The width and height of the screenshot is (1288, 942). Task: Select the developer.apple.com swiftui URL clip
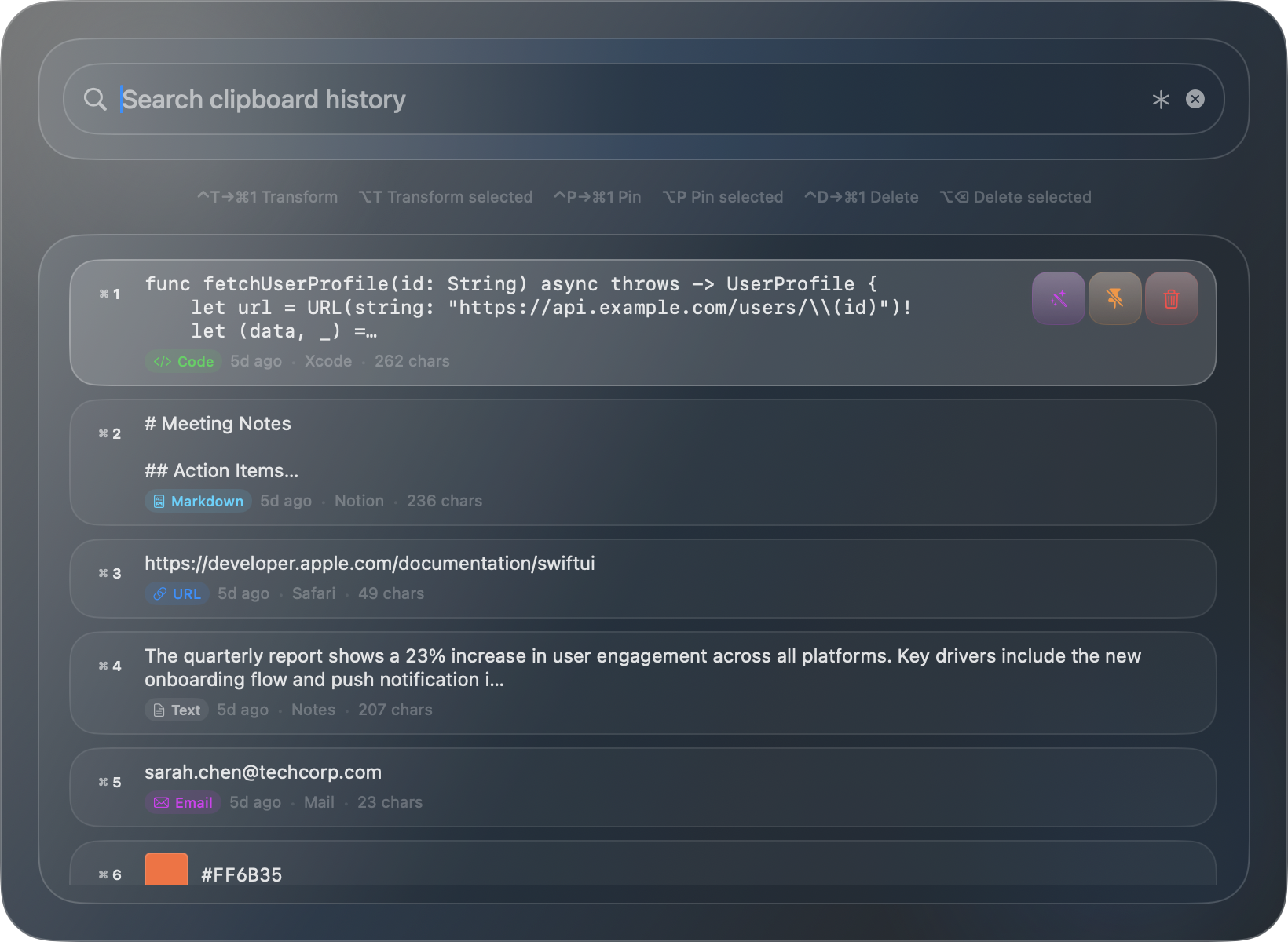point(643,579)
